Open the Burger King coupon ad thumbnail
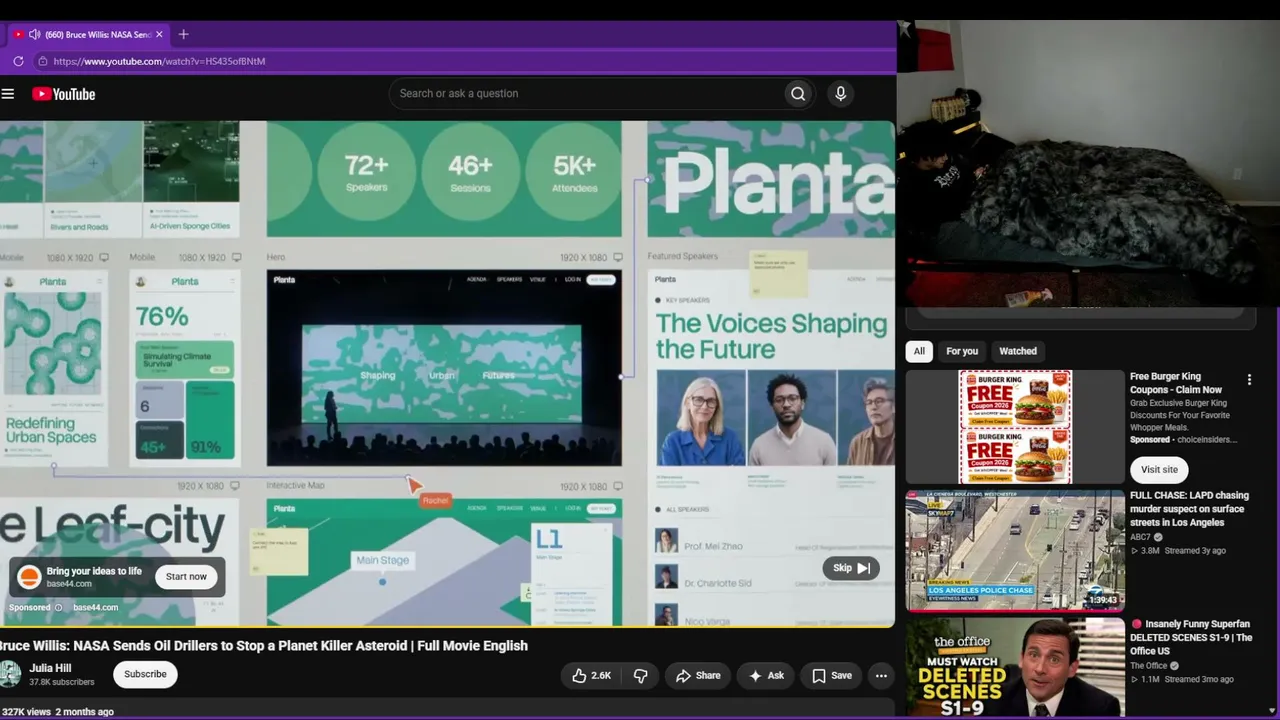Screen dimensions: 1280x720 coord(1015,428)
